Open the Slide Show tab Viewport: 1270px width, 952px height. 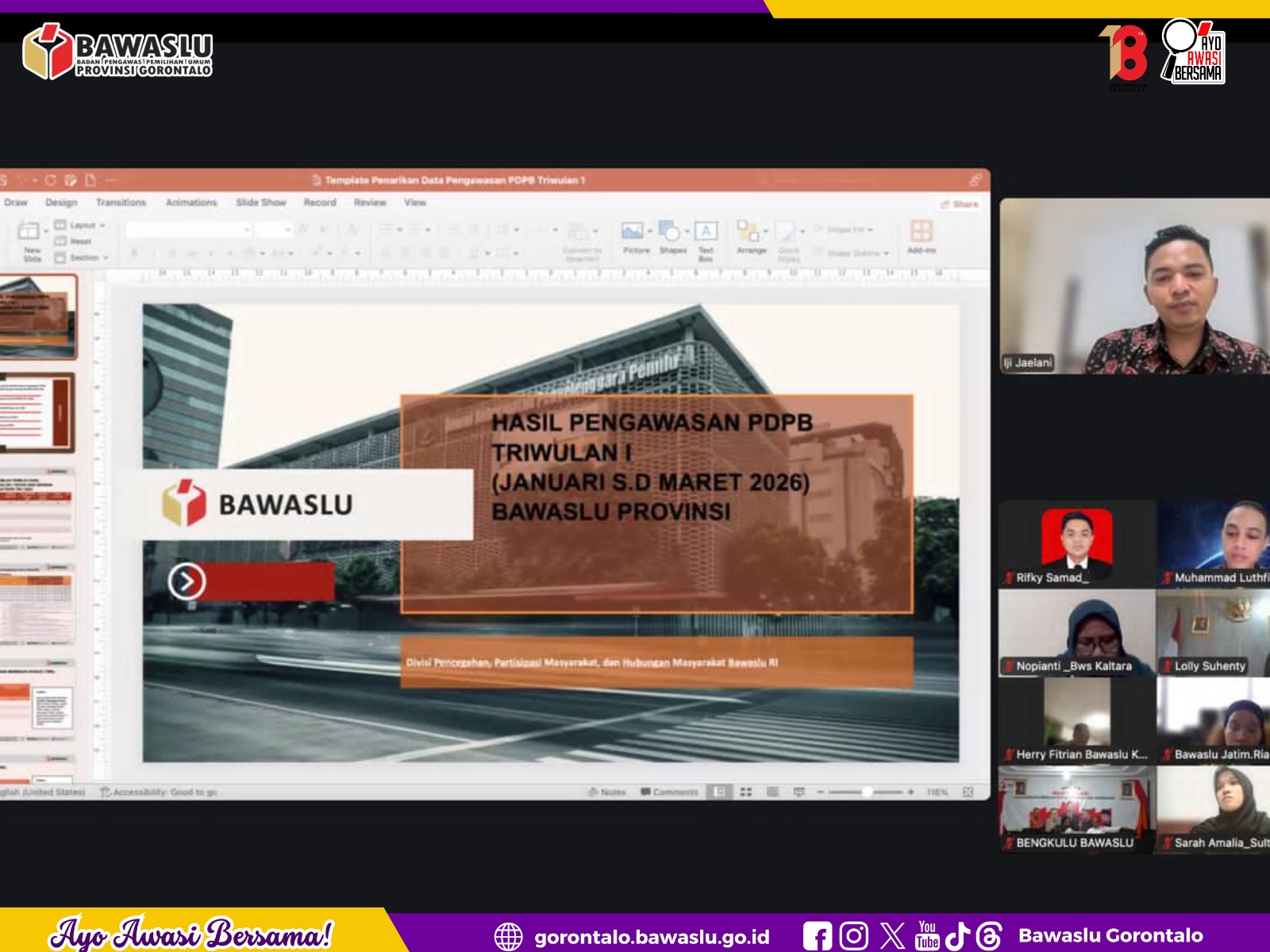[260, 202]
